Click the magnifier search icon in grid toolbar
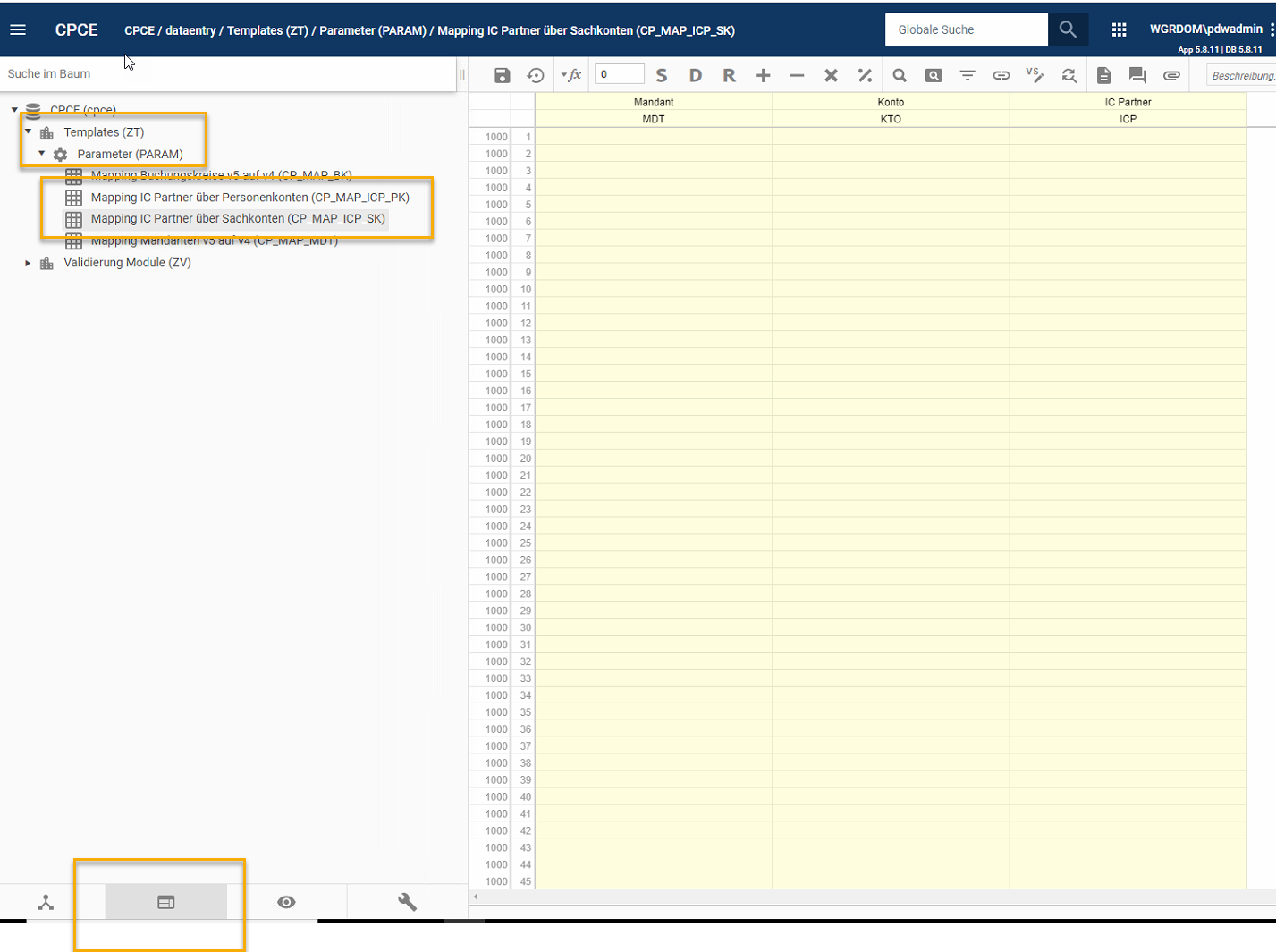1276x952 pixels. coord(900,76)
